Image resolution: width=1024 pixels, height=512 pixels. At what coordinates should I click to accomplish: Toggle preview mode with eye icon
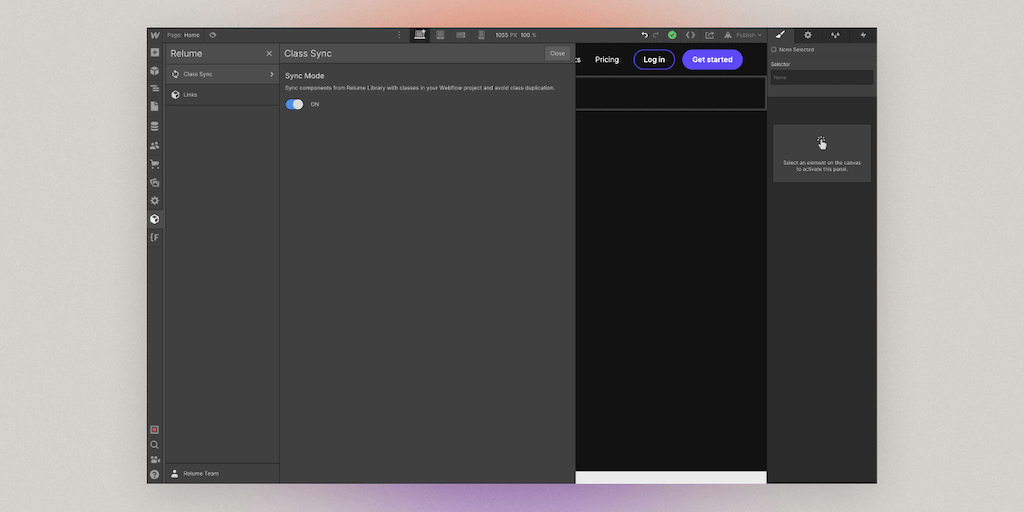pyautogui.click(x=212, y=35)
